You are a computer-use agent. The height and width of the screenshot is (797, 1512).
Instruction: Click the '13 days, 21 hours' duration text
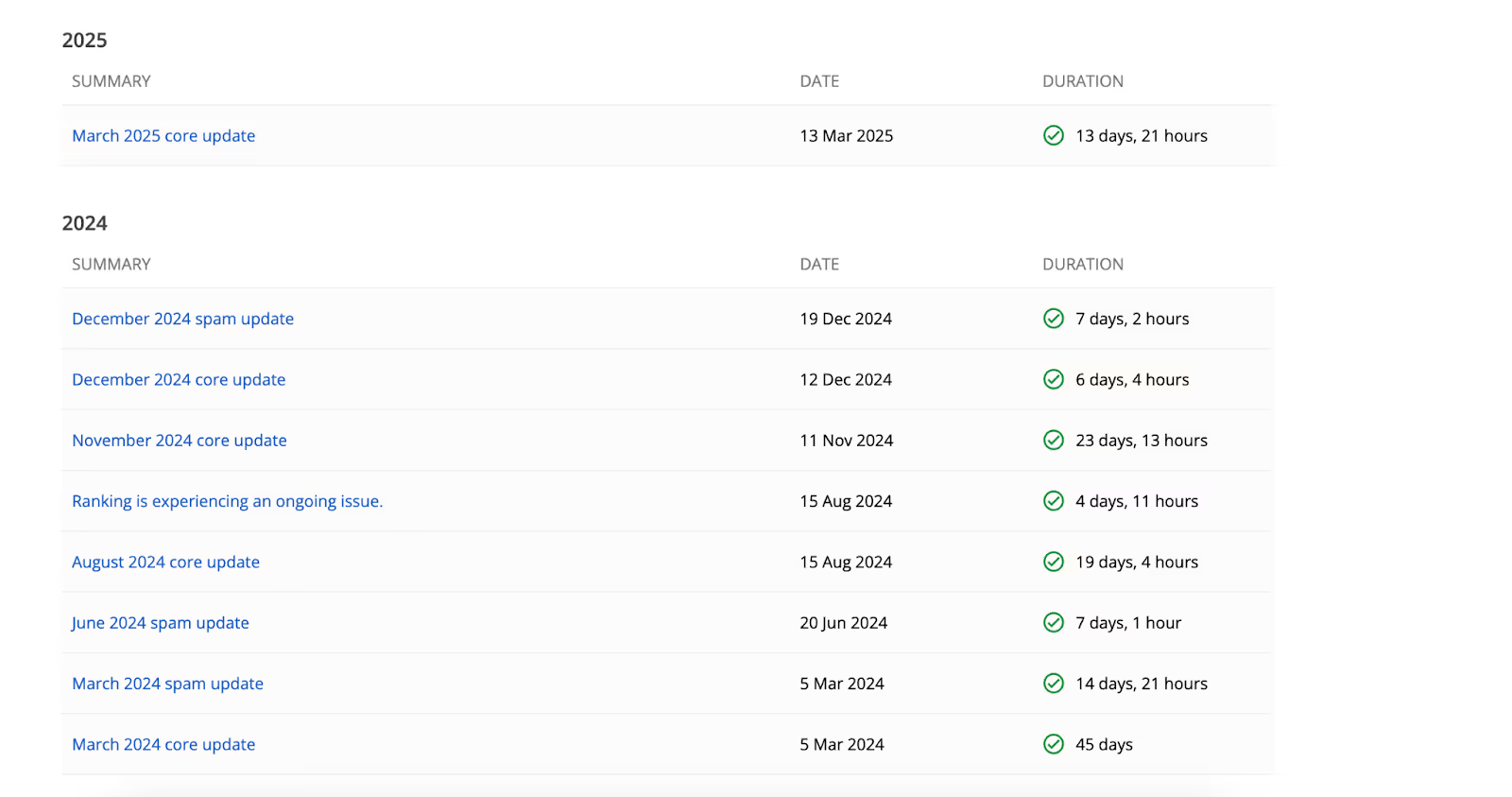coord(1142,135)
